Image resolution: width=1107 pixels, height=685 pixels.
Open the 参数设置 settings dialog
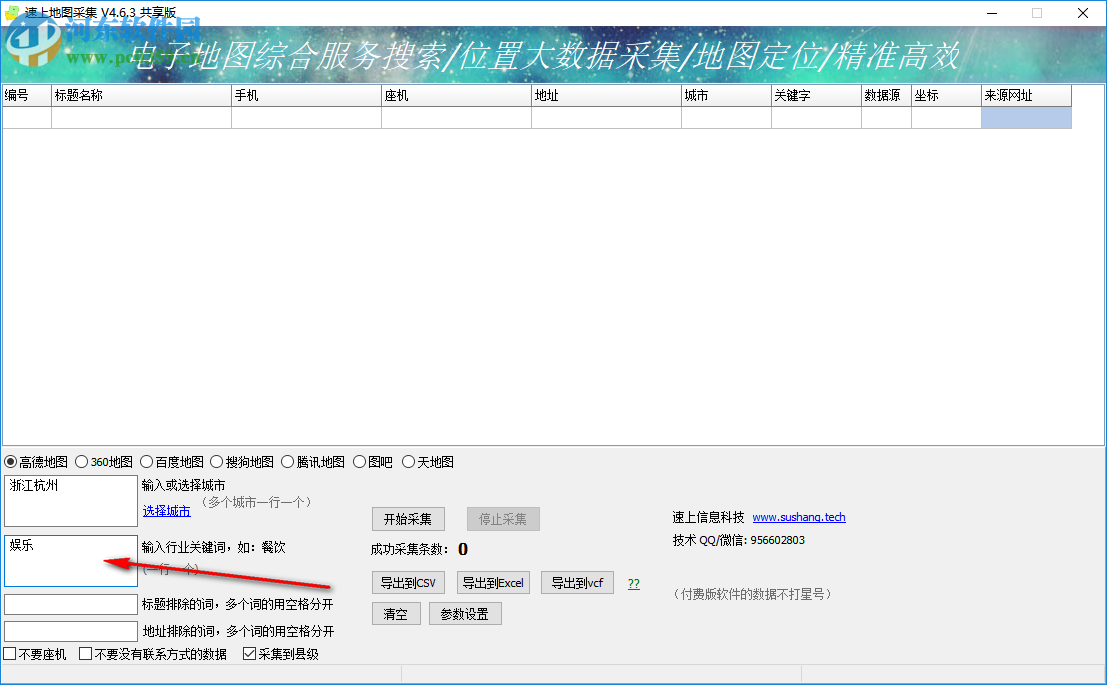pos(465,614)
